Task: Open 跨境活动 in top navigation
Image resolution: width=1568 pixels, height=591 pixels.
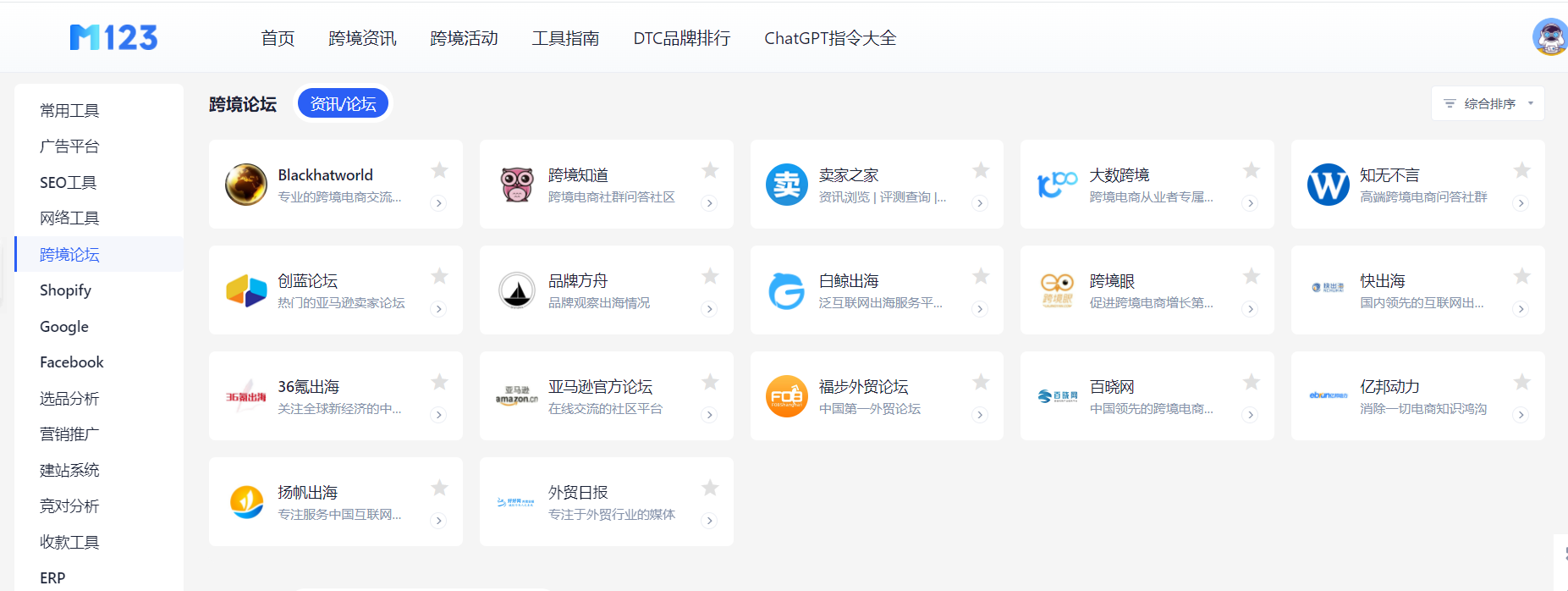Action: point(464,38)
